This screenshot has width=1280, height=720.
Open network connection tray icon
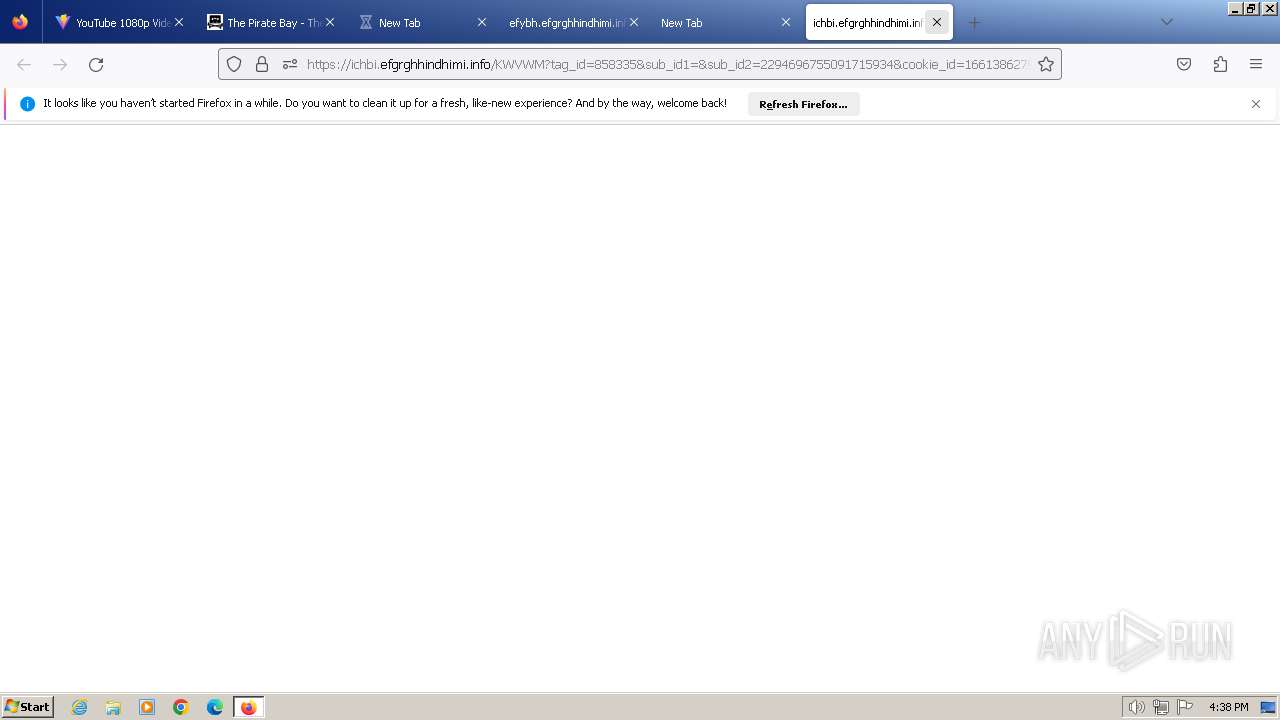1161,707
